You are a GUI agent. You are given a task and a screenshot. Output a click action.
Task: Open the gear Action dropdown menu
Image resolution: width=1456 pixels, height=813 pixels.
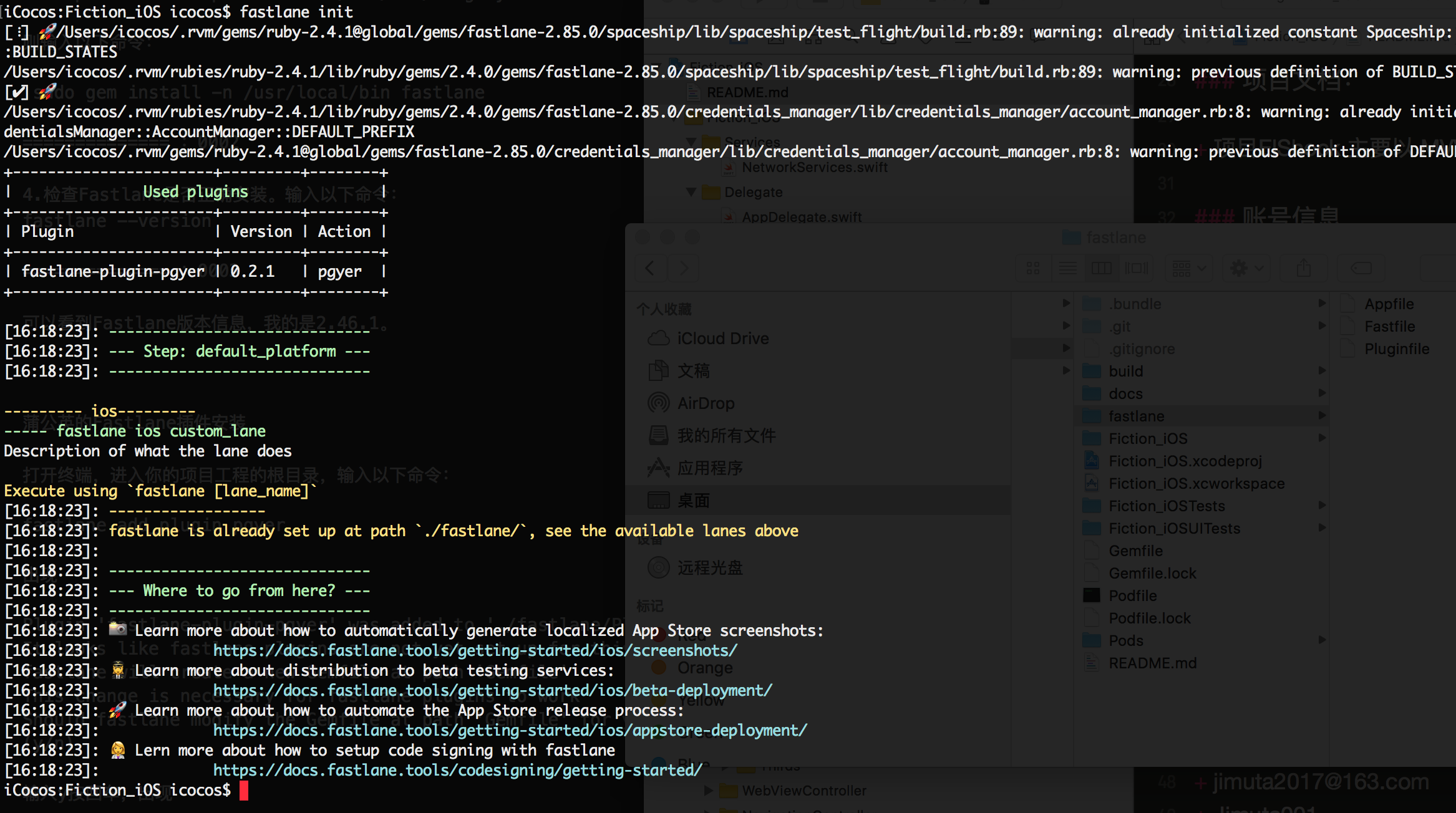1246,269
